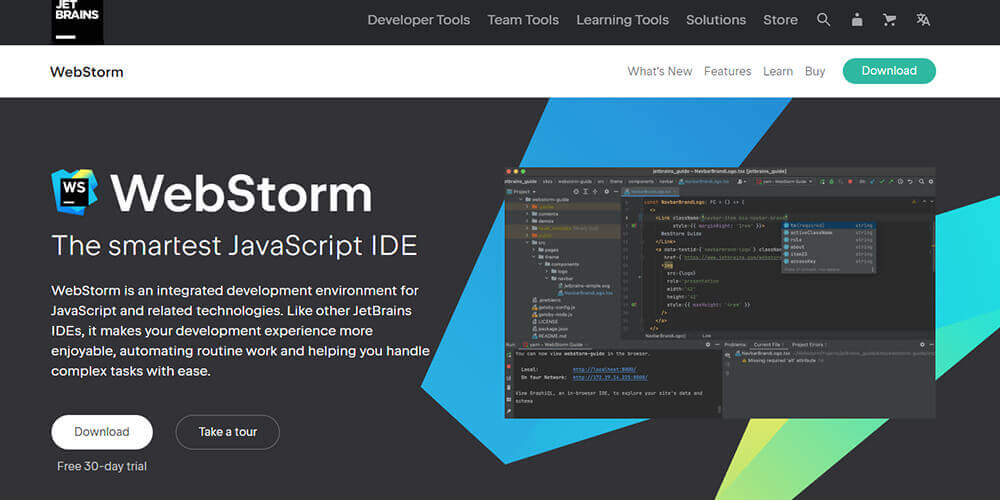The height and width of the screenshot is (500, 1000).
Task: Click the Collapse All icon in Project panel
Action: pyautogui.click(x=595, y=191)
